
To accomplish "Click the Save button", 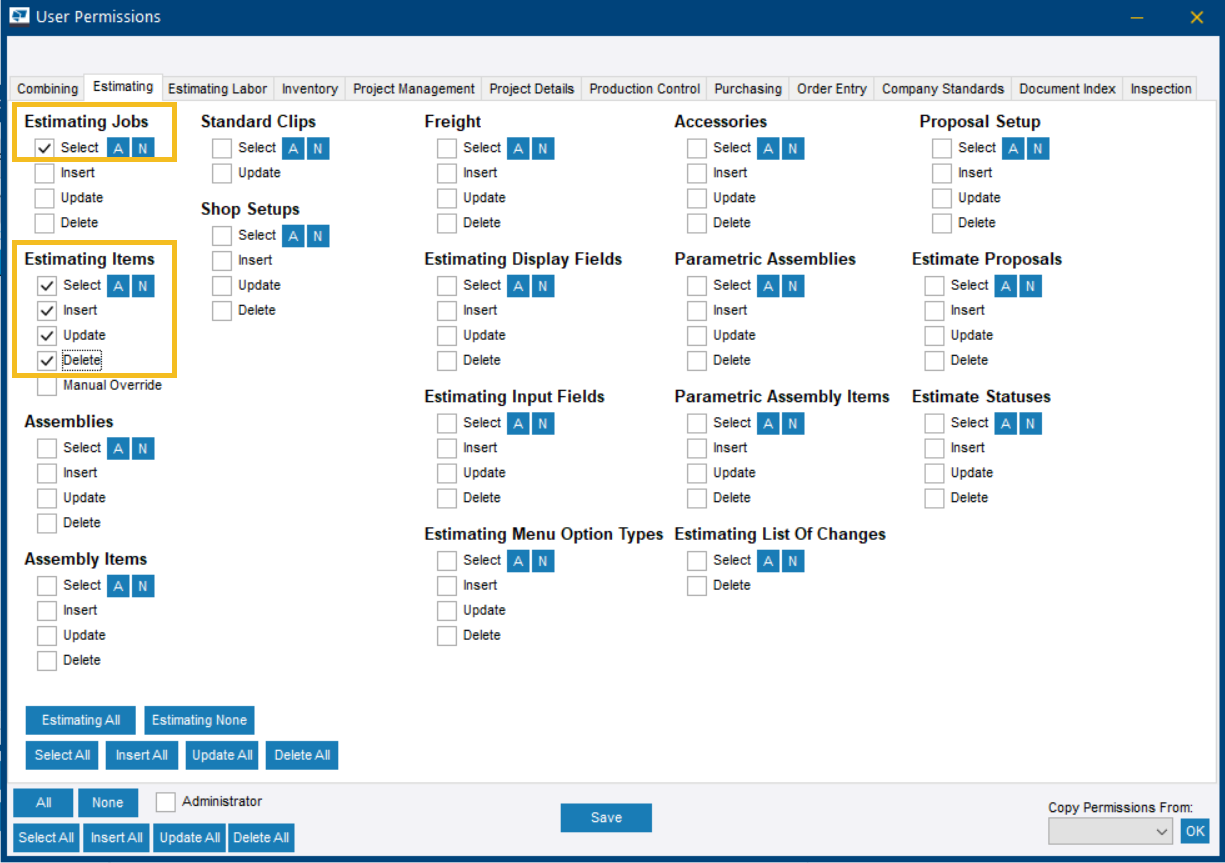I will click(x=606, y=818).
